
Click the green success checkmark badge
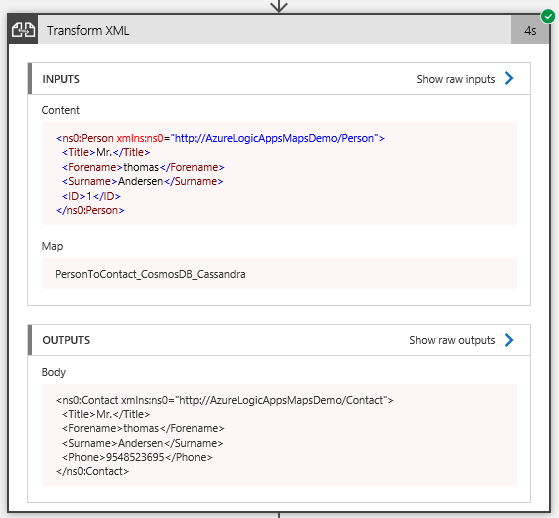pos(548,16)
